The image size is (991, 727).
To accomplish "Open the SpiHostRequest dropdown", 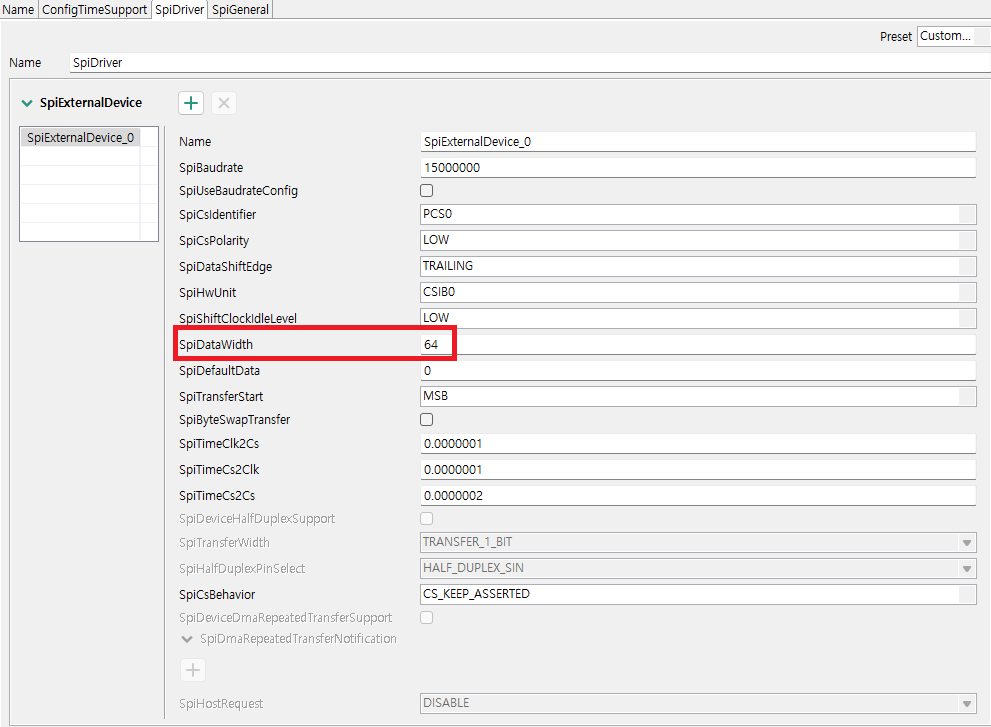I will point(967,703).
